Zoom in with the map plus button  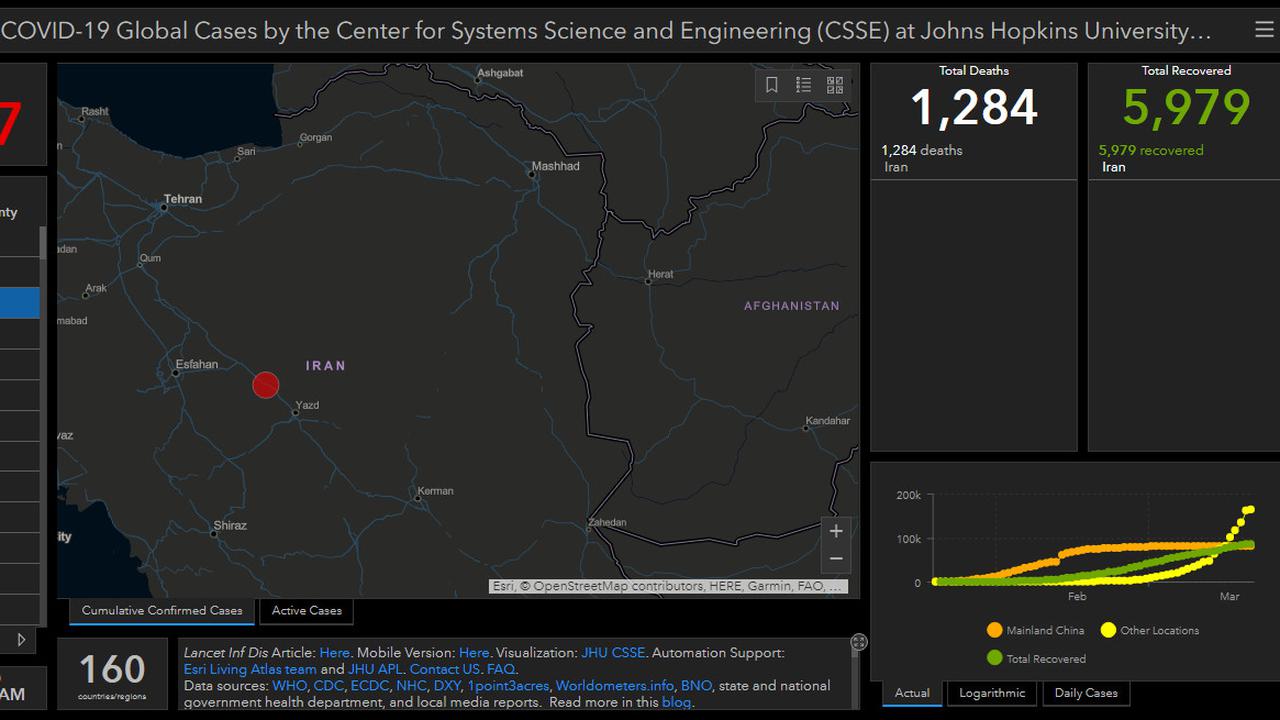[x=836, y=531]
